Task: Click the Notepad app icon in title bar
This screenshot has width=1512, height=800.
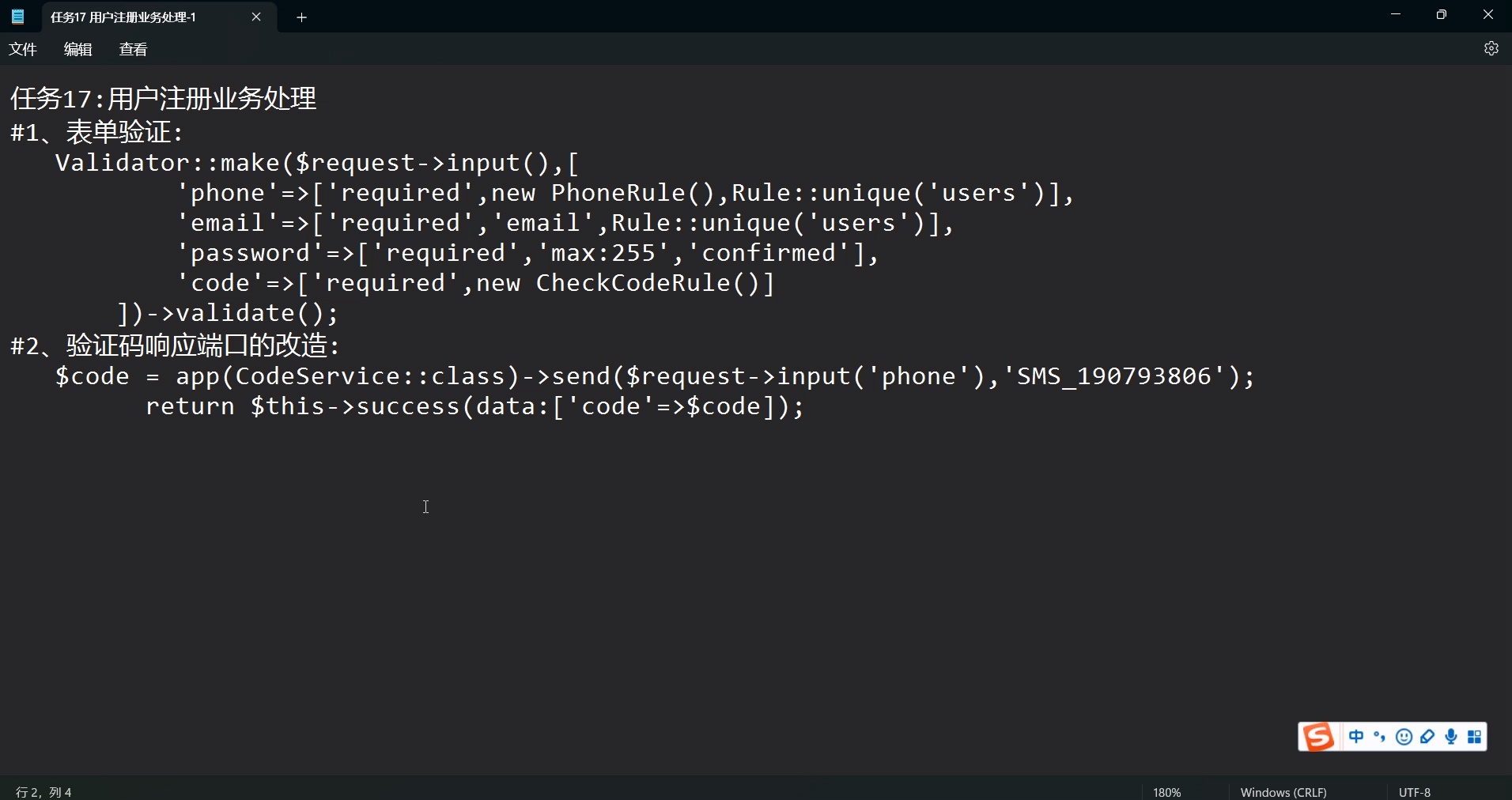Action: [x=17, y=17]
